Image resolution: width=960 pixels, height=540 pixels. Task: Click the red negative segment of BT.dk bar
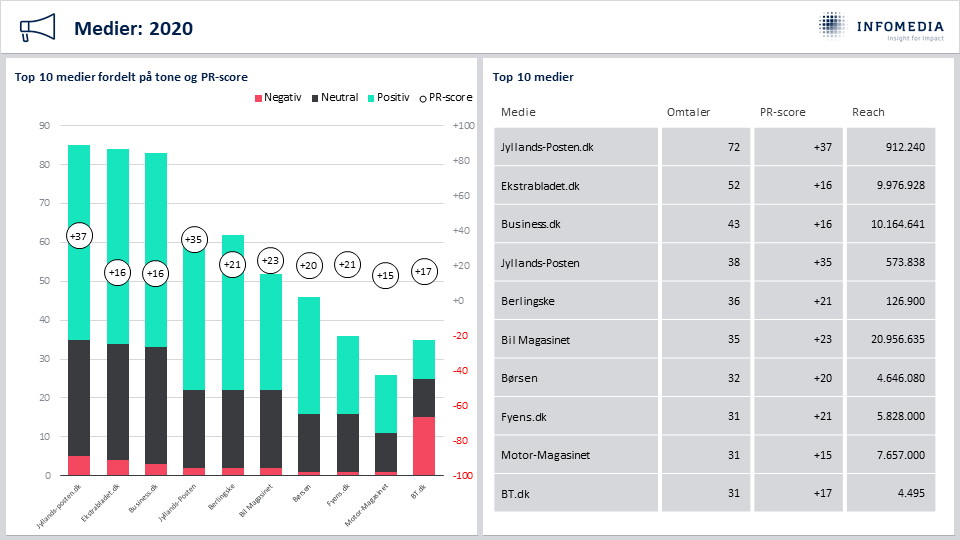(x=424, y=446)
